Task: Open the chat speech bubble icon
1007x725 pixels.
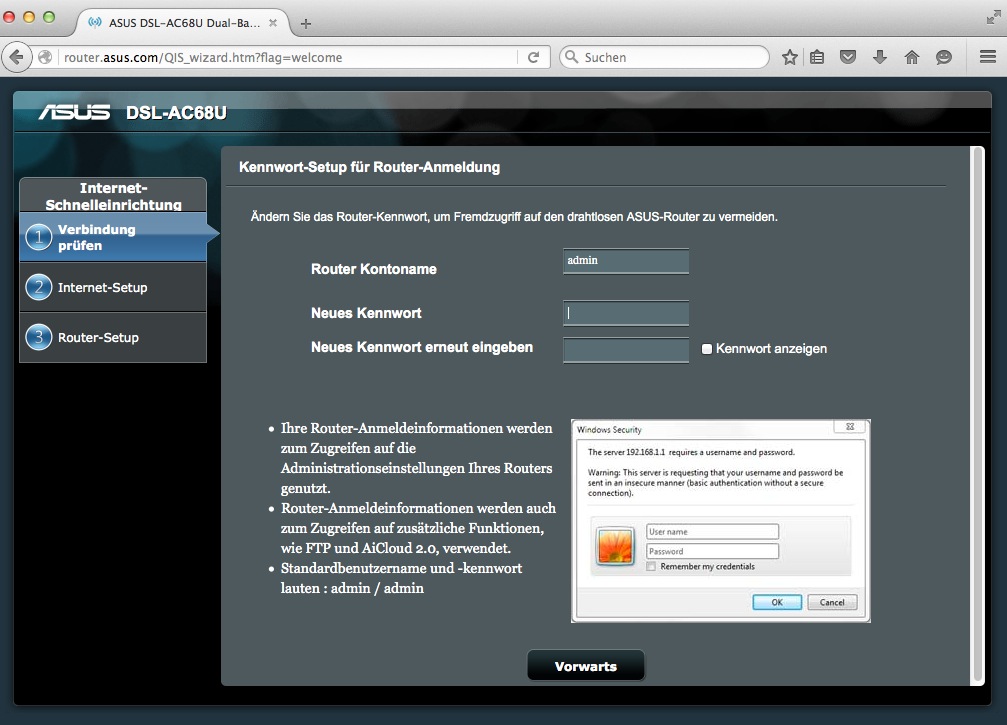Action: point(943,57)
